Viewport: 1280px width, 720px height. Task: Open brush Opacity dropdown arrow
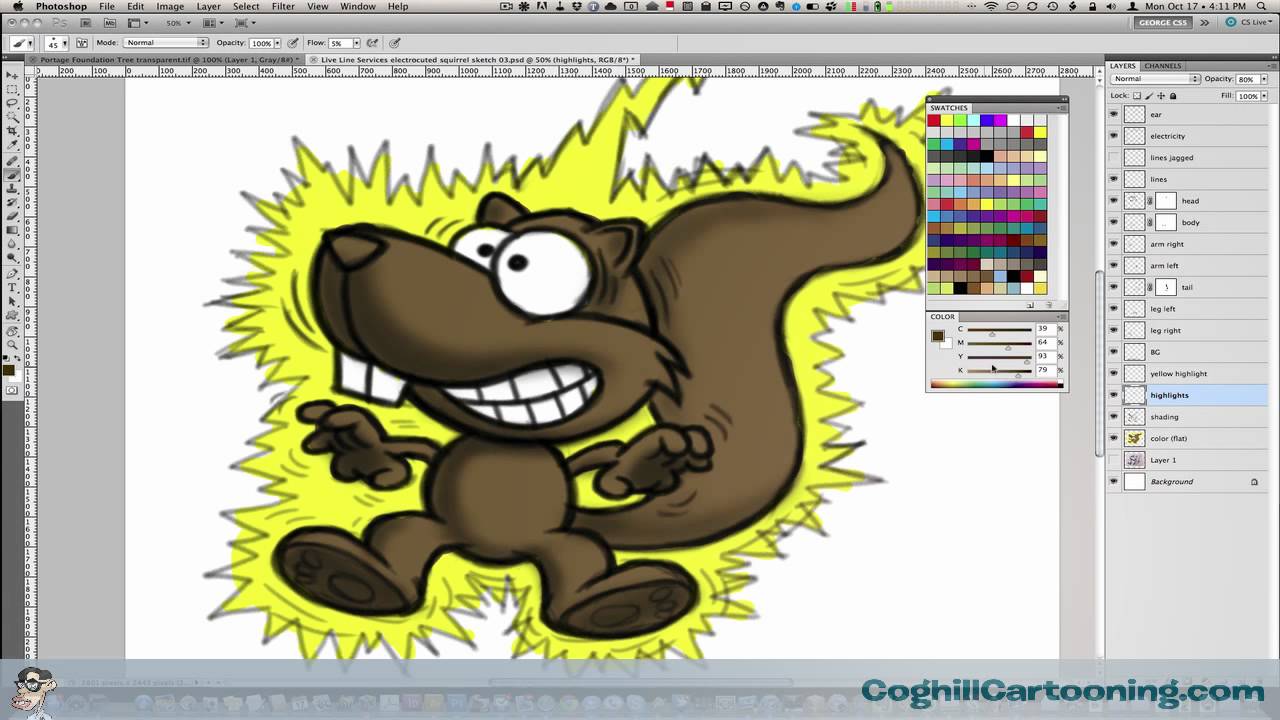279,43
